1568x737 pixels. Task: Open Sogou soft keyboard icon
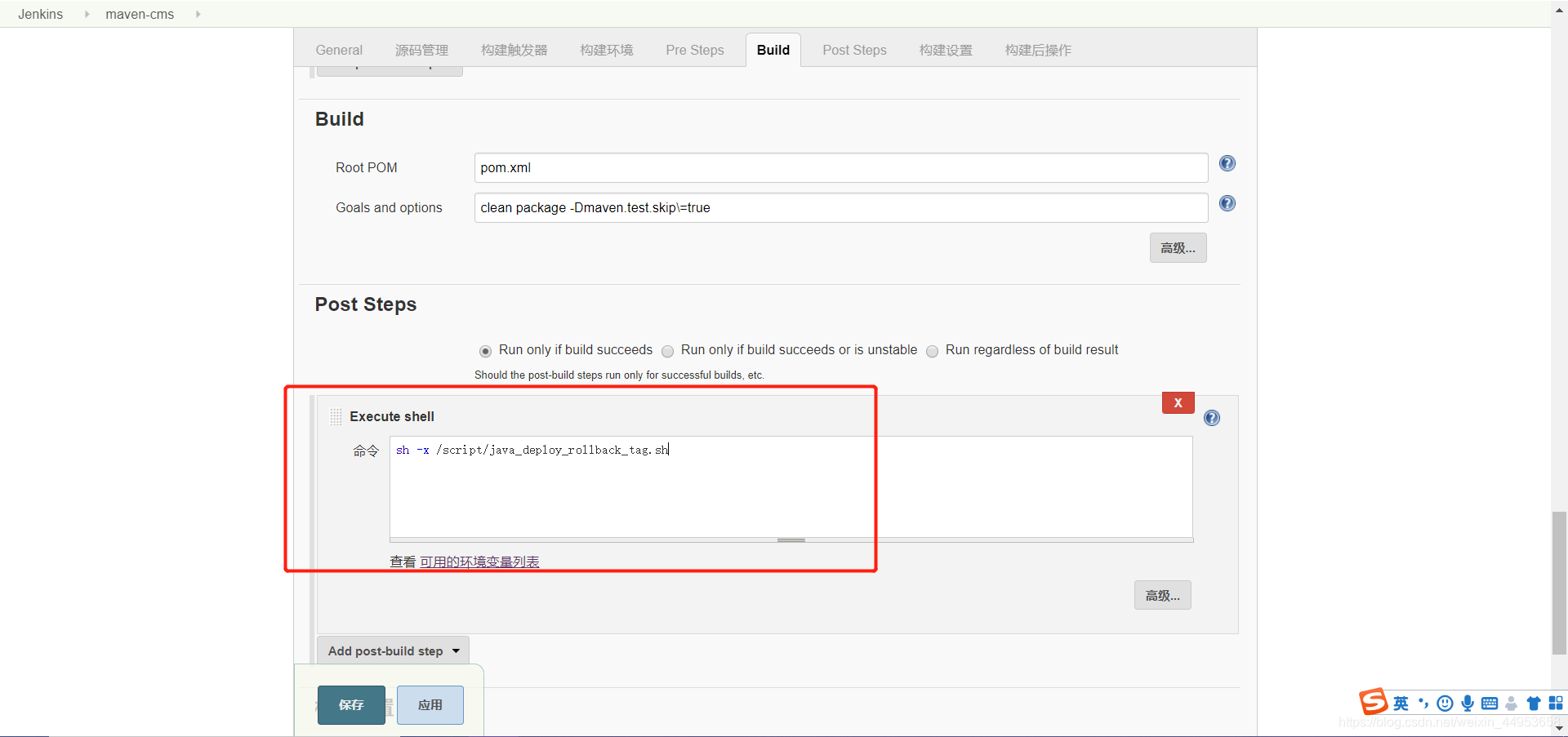point(1490,704)
